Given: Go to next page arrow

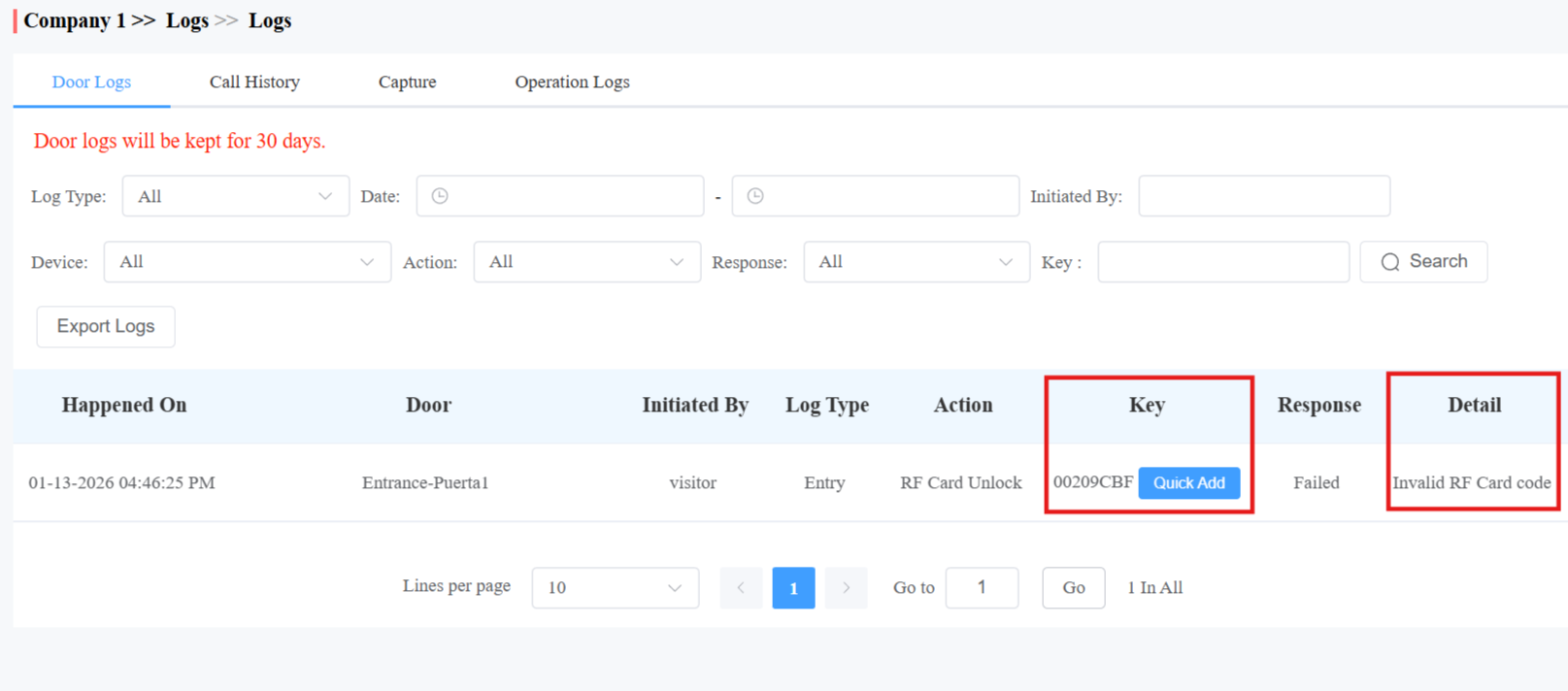Looking at the screenshot, I should (846, 588).
